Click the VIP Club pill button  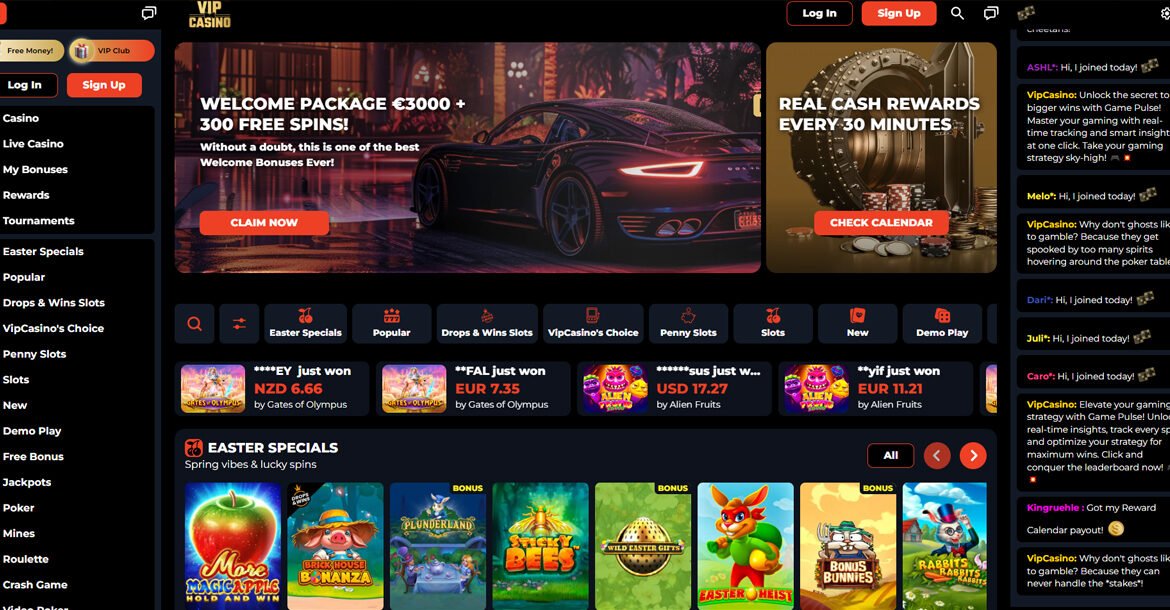[112, 51]
